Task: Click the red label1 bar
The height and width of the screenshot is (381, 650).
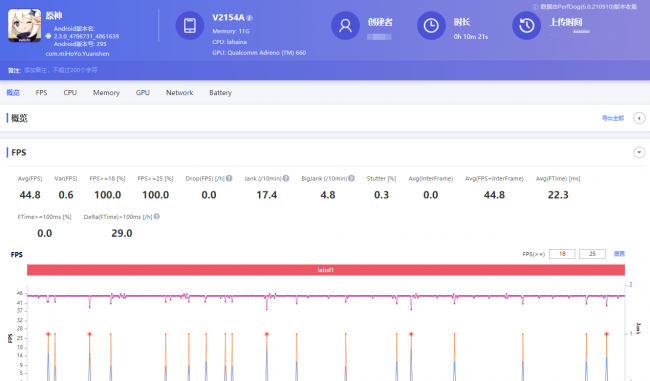Action: click(326, 270)
